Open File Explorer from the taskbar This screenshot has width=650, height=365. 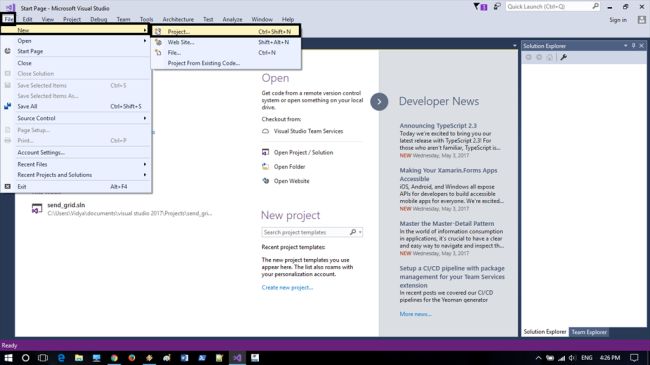(79, 358)
